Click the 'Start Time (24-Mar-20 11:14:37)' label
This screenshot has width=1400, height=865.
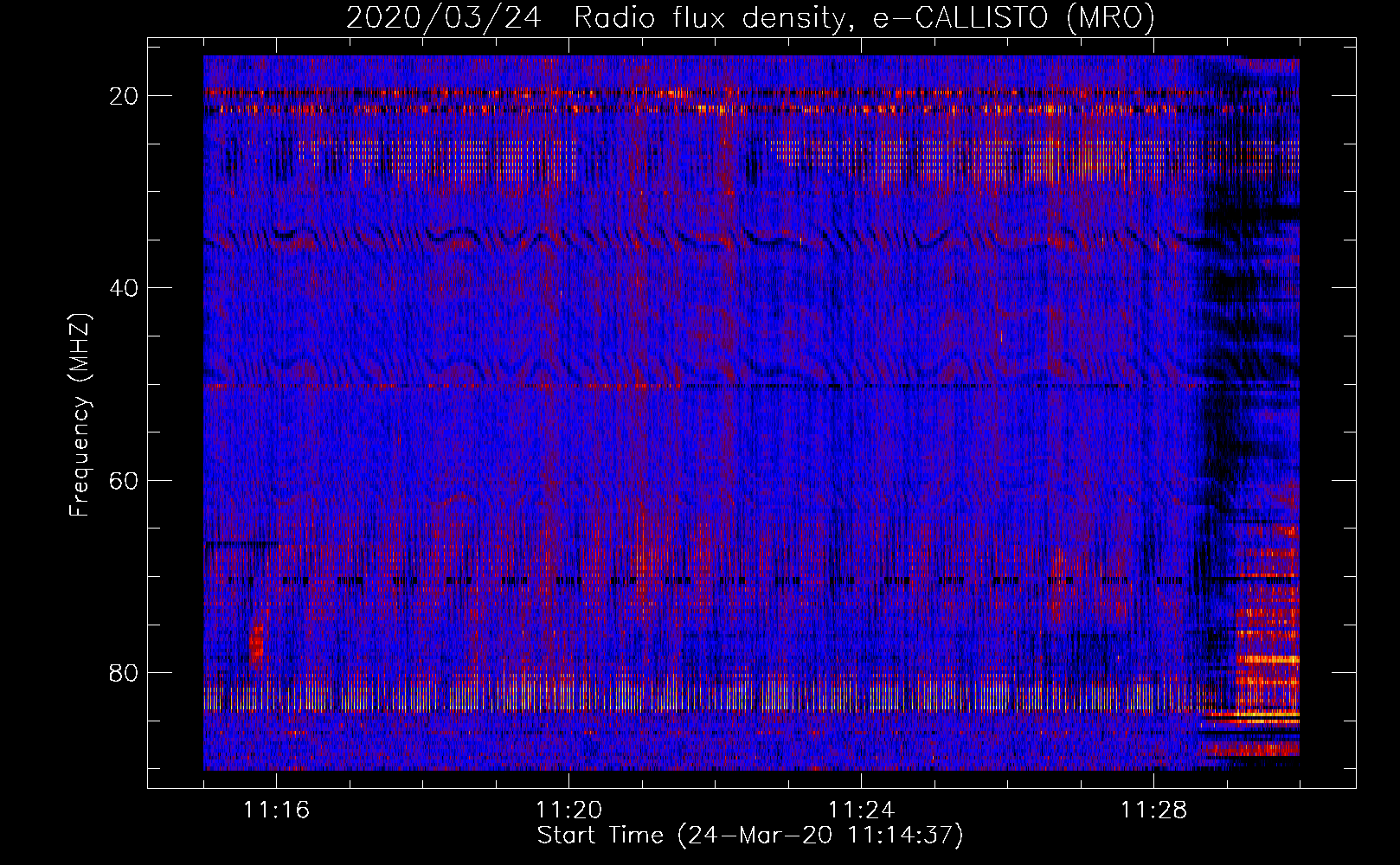(x=750, y=836)
